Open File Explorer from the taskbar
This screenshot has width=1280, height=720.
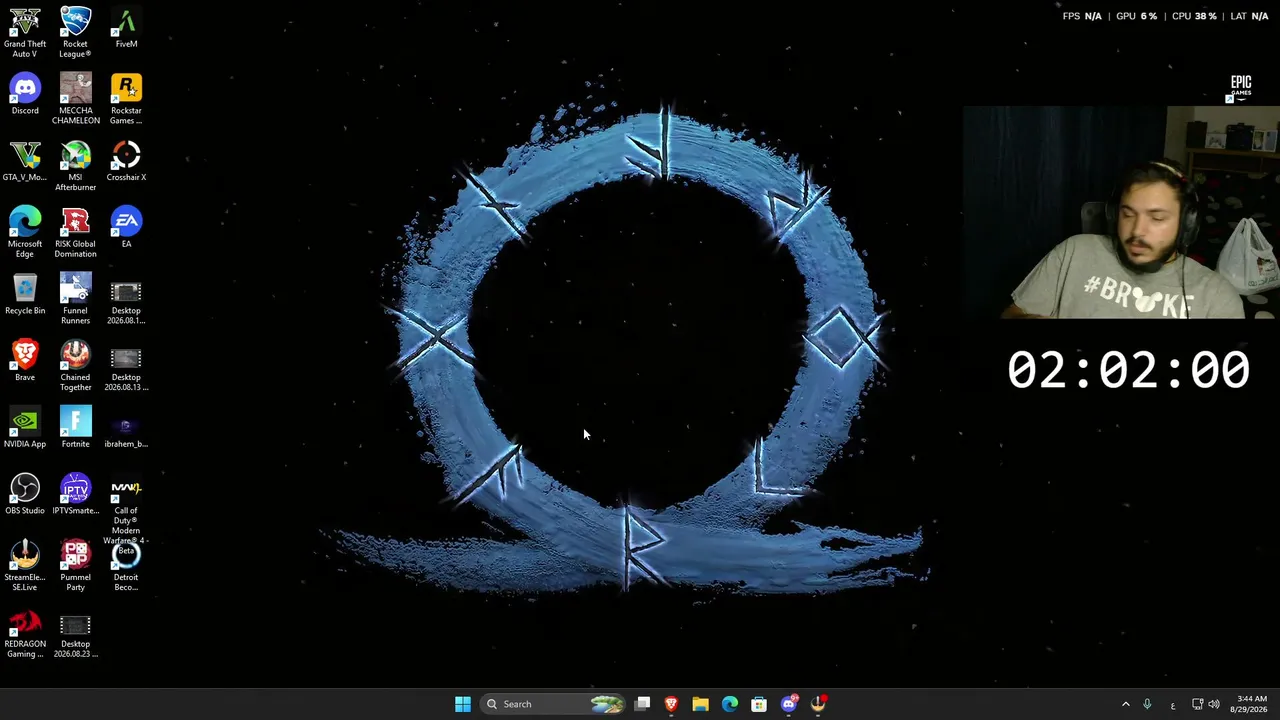click(701, 704)
